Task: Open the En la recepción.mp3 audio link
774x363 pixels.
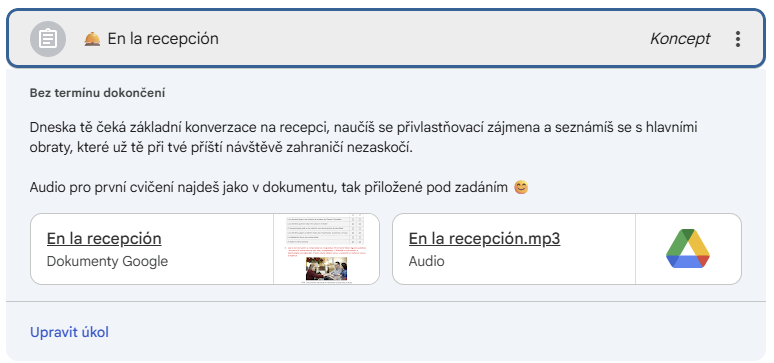Action: click(x=484, y=239)
